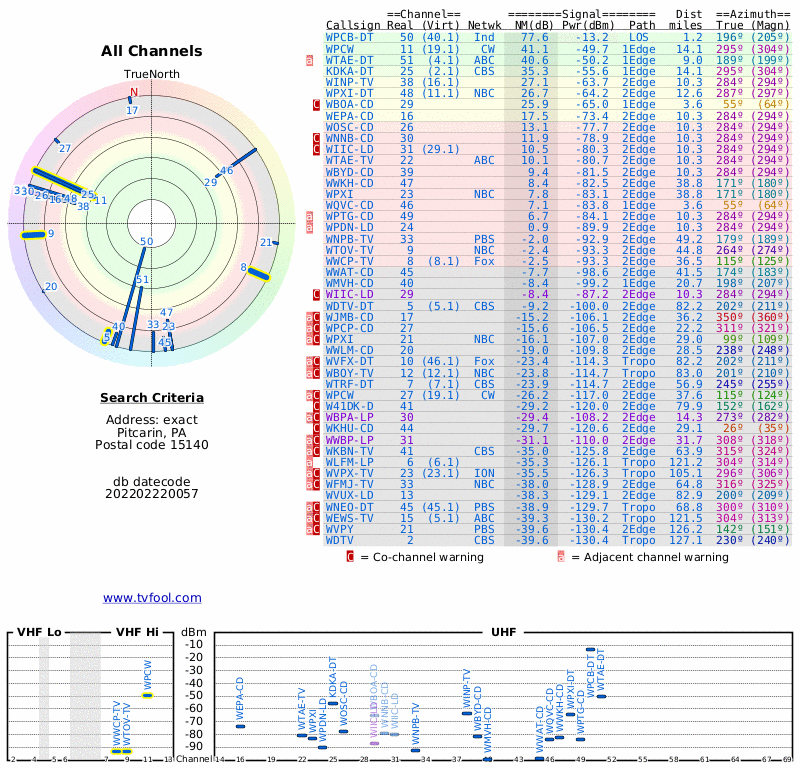Click the channel 51 label on the radar plot
This screenshot has height=768, width=800.
coord(142,280)
